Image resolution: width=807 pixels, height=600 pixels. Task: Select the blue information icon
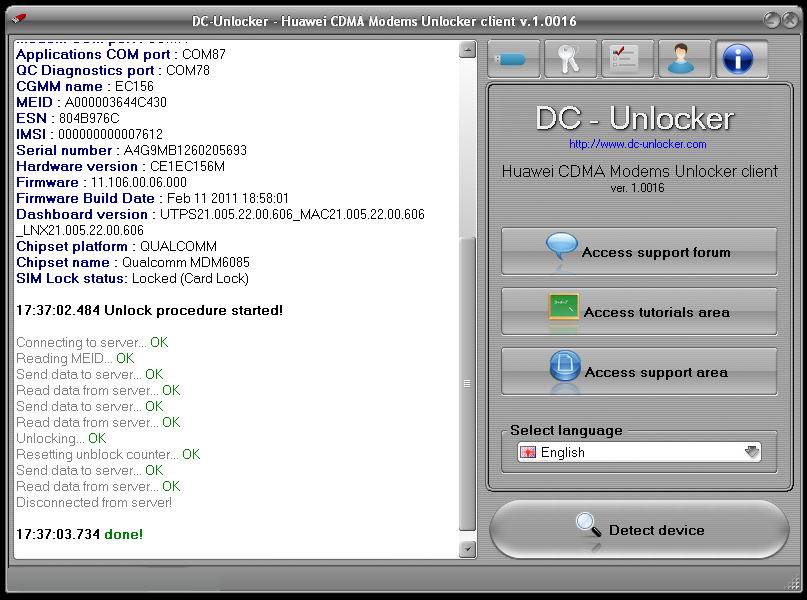740,58
